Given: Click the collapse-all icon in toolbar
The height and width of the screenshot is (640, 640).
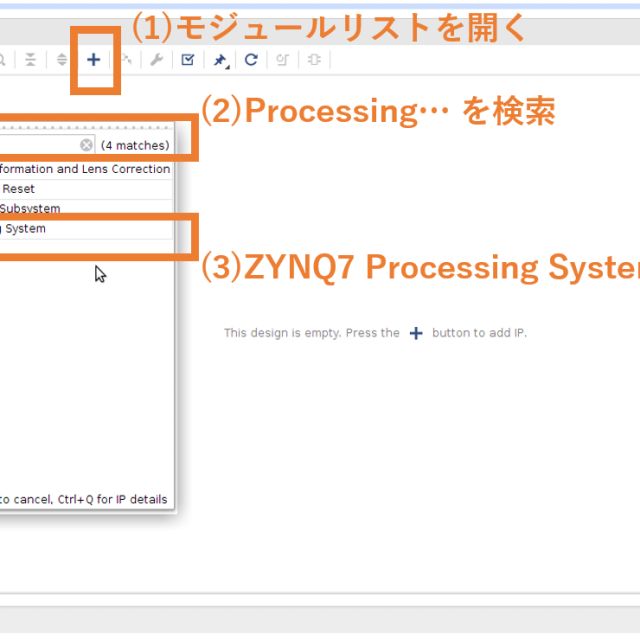Looking at the screenshot, I should point(30,60).
